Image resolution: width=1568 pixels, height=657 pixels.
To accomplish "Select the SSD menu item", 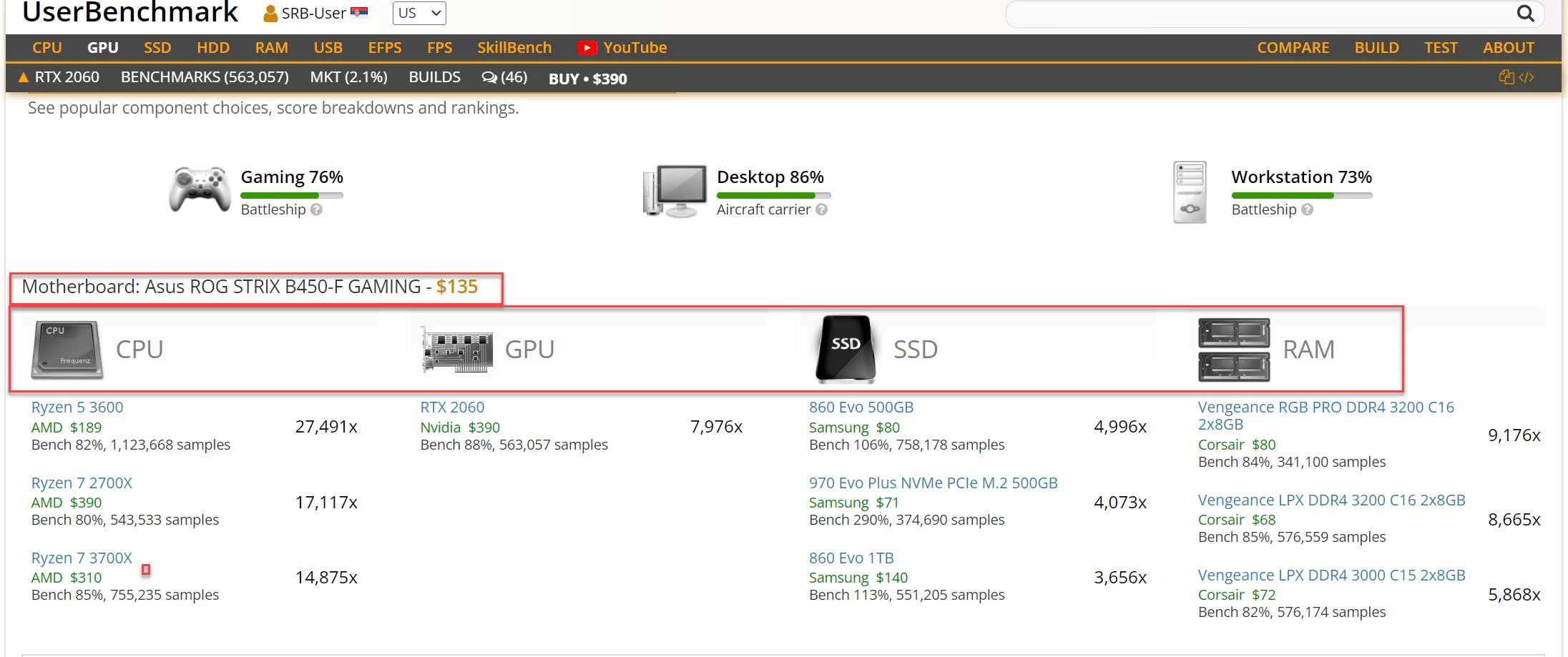I will [x=157, y=48].
